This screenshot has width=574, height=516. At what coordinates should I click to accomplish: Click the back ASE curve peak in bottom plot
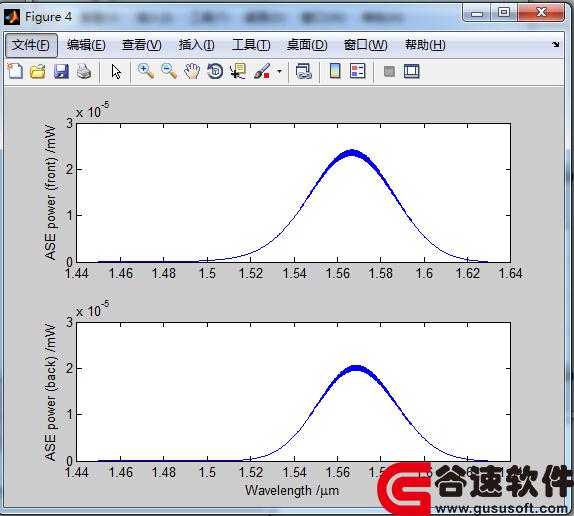pos(356,368)
